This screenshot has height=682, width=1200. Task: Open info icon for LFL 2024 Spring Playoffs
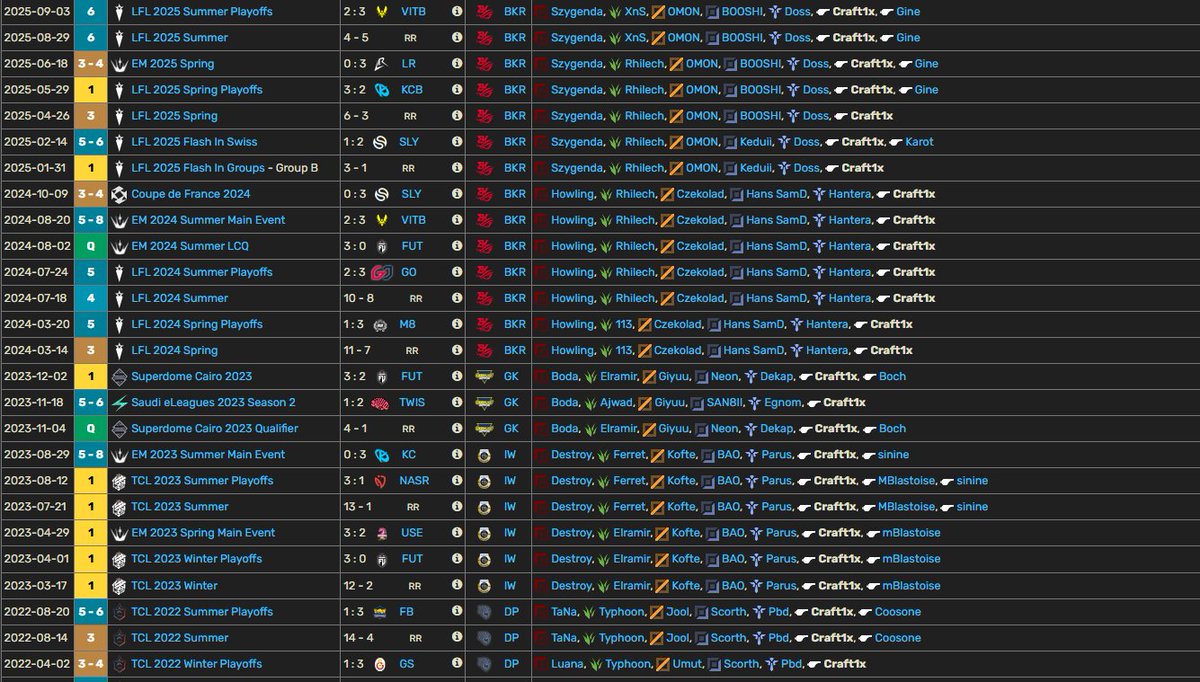(x=457, y=324)
